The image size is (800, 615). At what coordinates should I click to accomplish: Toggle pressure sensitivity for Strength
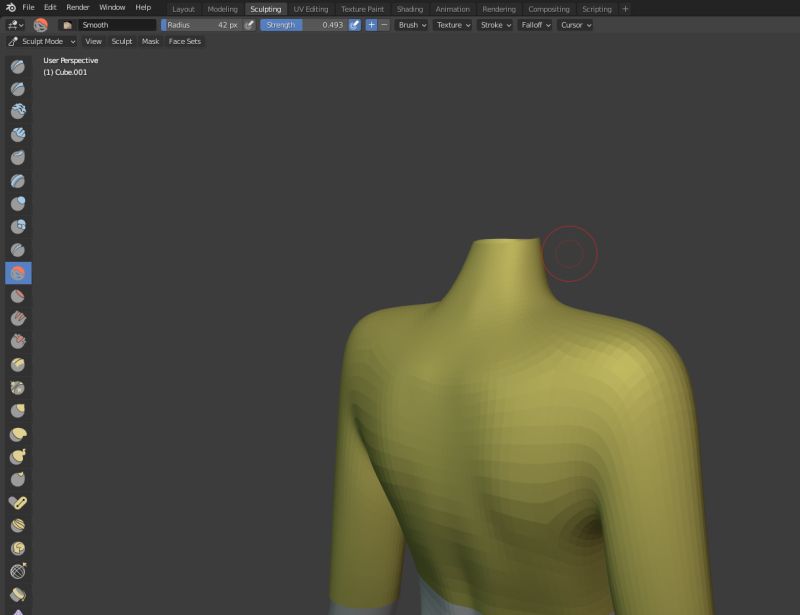[x=352, y=25]
